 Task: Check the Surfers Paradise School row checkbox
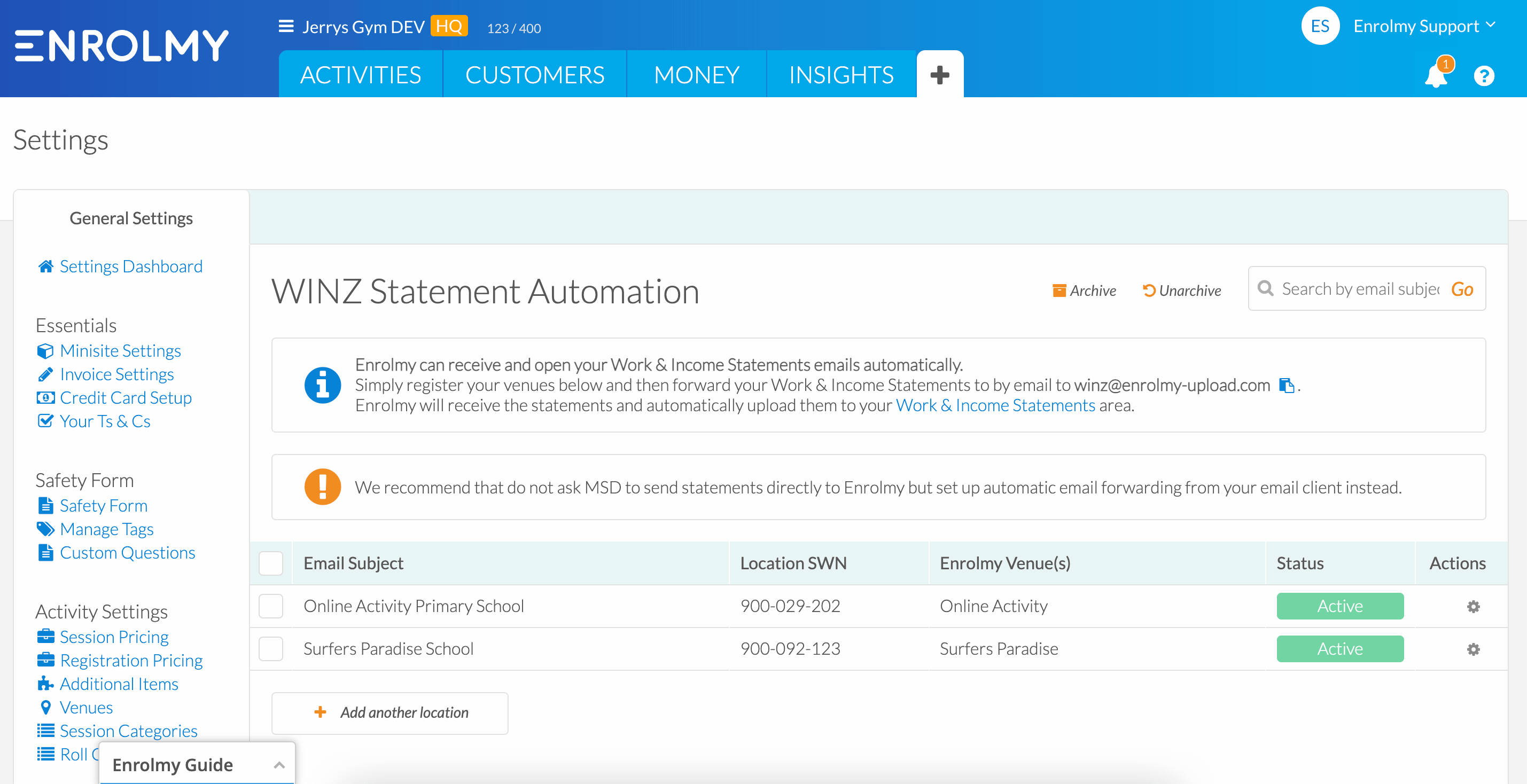pos(271,649)
